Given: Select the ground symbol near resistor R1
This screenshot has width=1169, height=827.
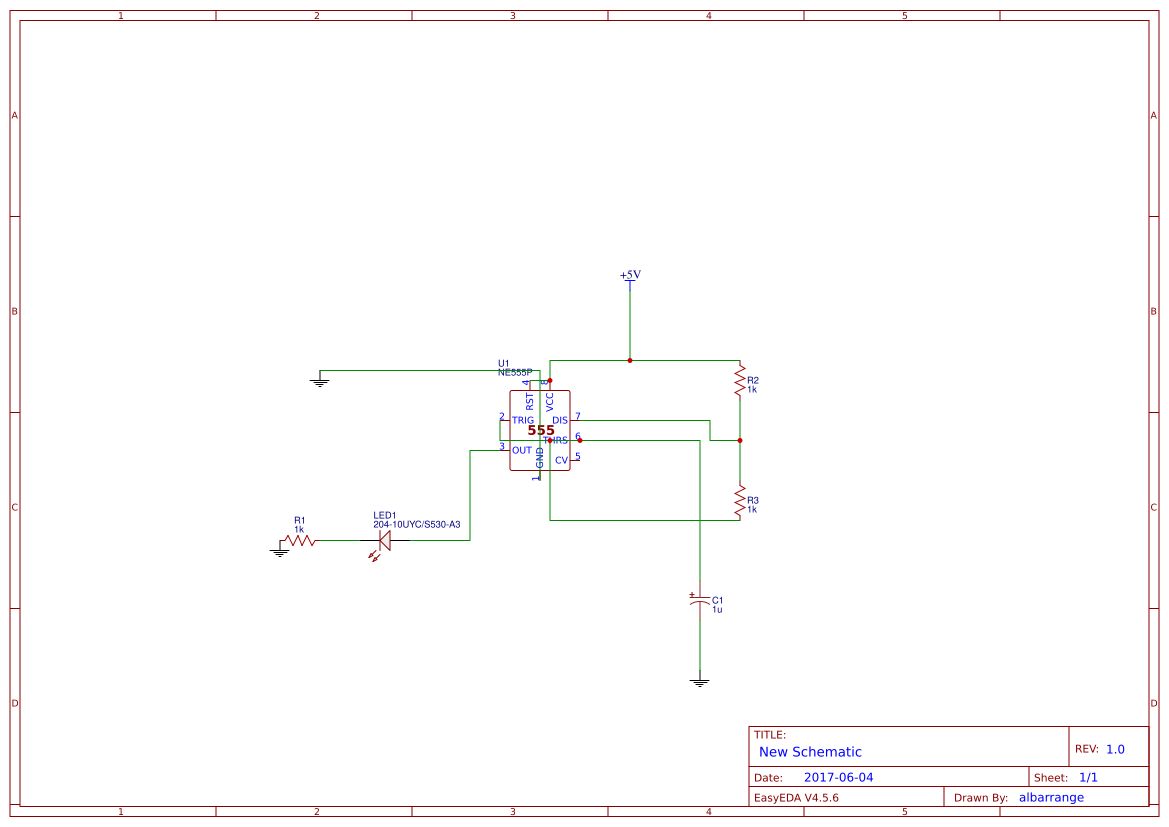Looking at the screenshot, I should tap(278, 548).
